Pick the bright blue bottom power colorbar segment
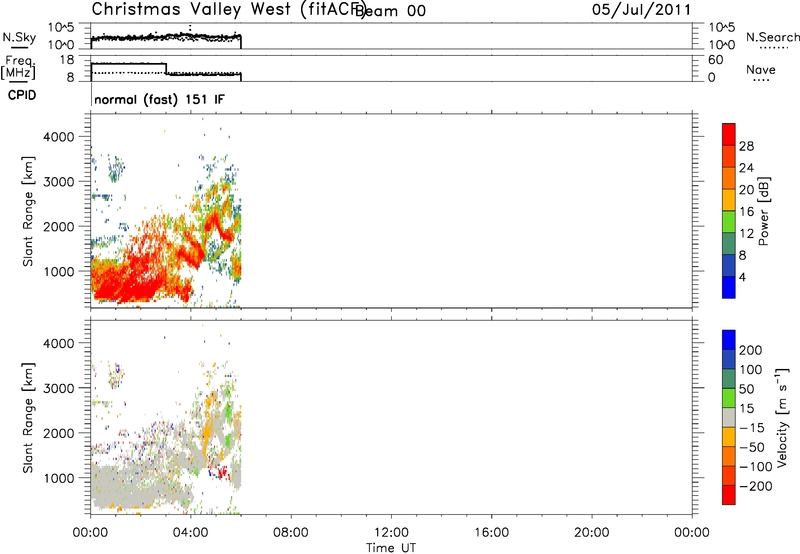 729,287
